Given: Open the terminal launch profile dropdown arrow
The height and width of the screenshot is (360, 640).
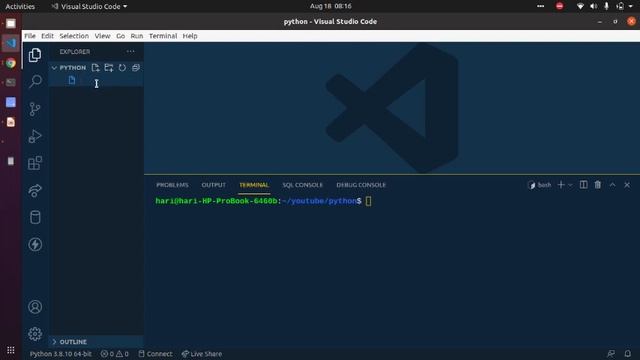Looking at the screenshot, I should click(570, 185).
